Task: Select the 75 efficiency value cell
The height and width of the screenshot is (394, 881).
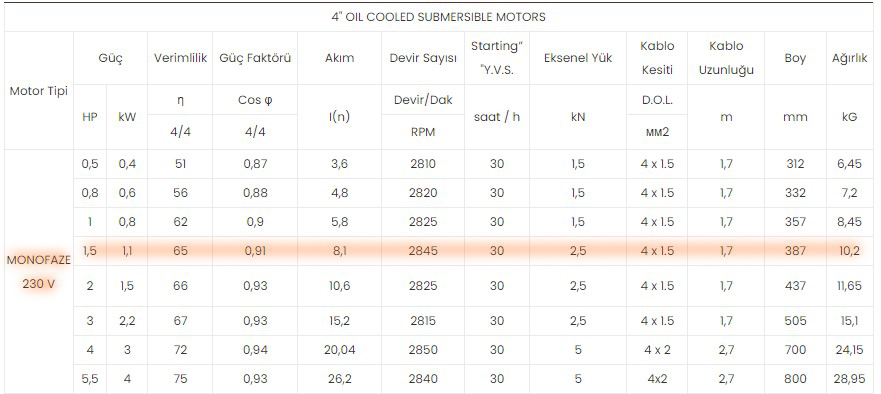Action: coord(180,379)
